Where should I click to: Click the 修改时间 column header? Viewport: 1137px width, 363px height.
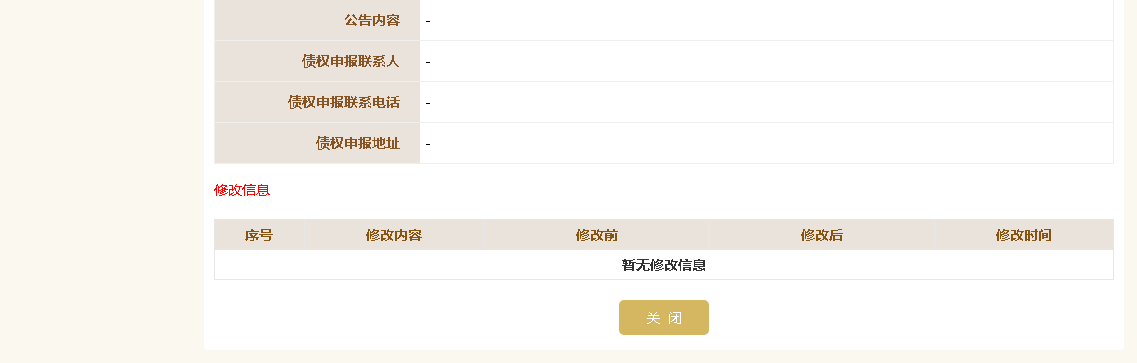1024,235
